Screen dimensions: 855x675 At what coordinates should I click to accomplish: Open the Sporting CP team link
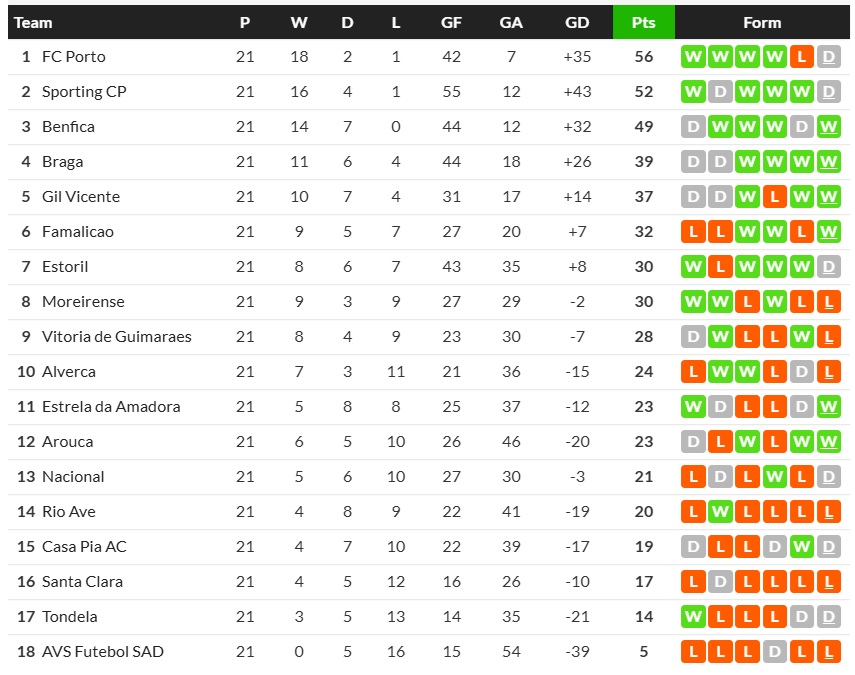coord(84,92)
